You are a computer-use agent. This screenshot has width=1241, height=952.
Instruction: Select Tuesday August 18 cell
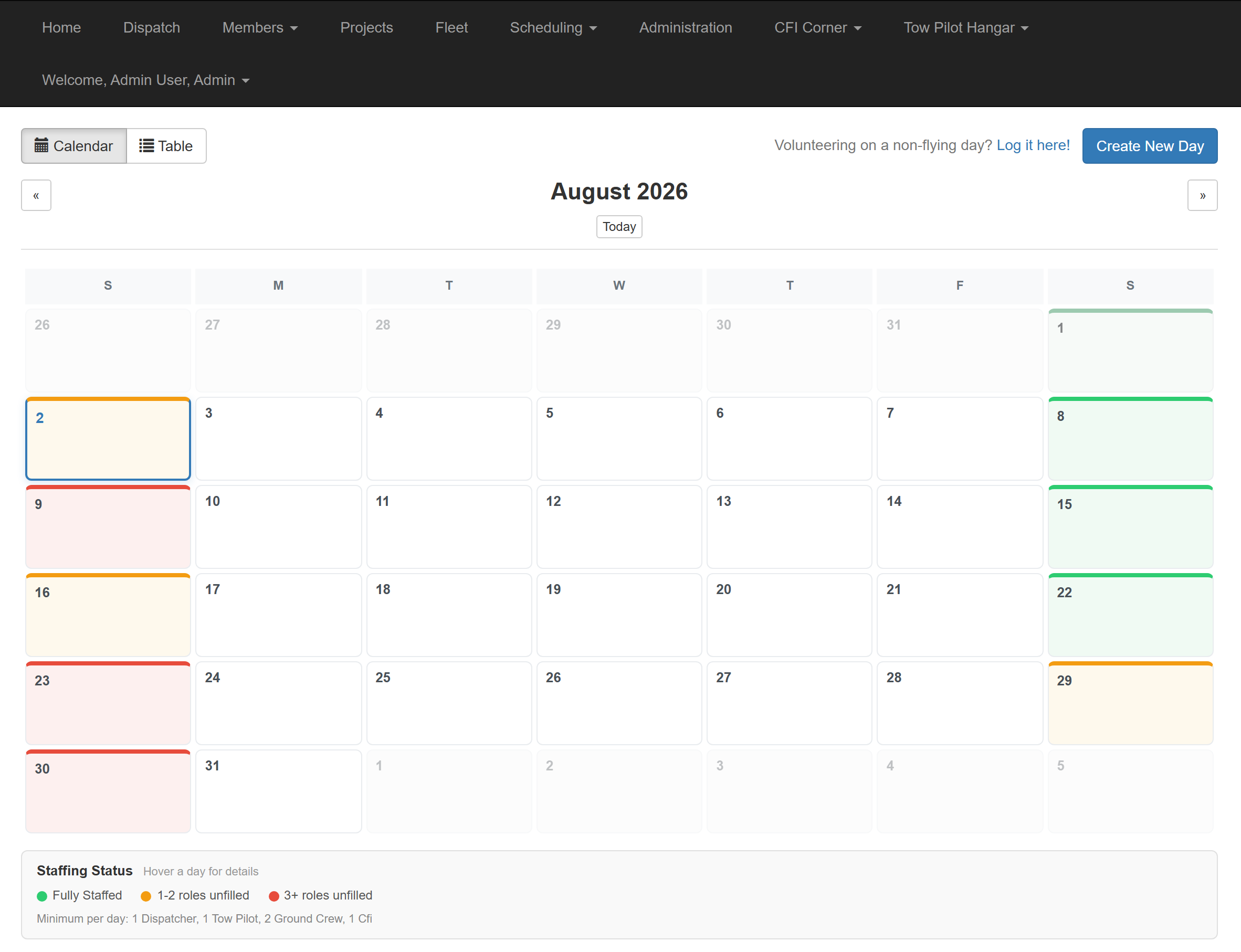tap(449, 615)
